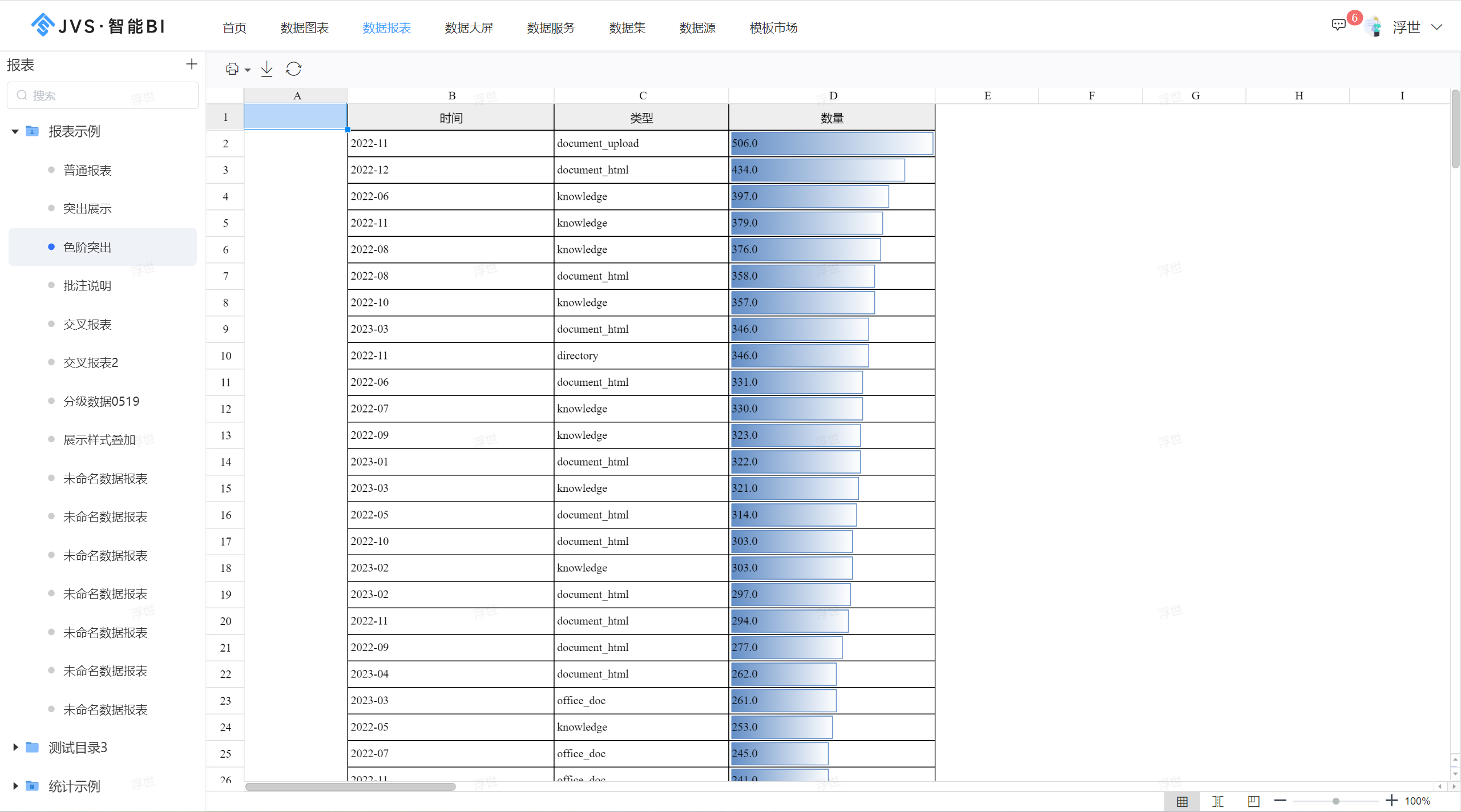The height and width of the screenshot is (812, 1461).
Task: Zoom out with the minus icon
Action: click(1280, 801)
